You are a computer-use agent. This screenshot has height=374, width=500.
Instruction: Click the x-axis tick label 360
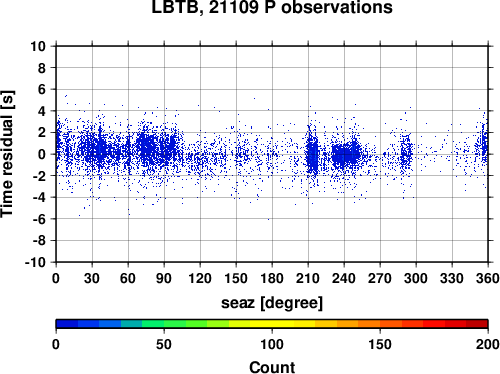487,278
